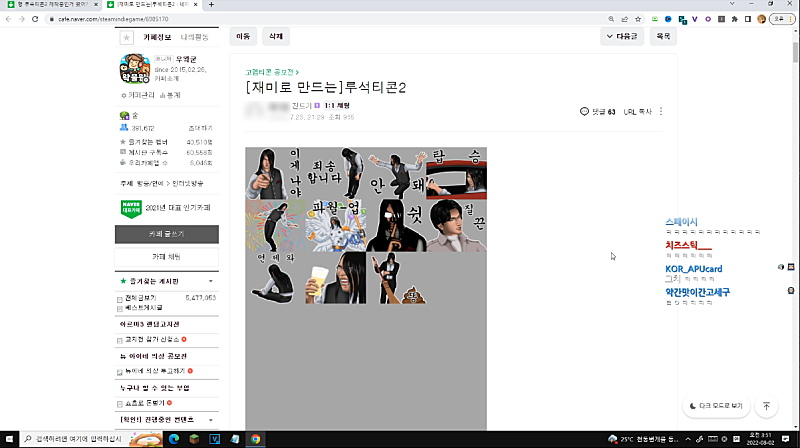The image size is (800, 448).
Task: Select the 나의활동 tab
Action: [194, 37]
